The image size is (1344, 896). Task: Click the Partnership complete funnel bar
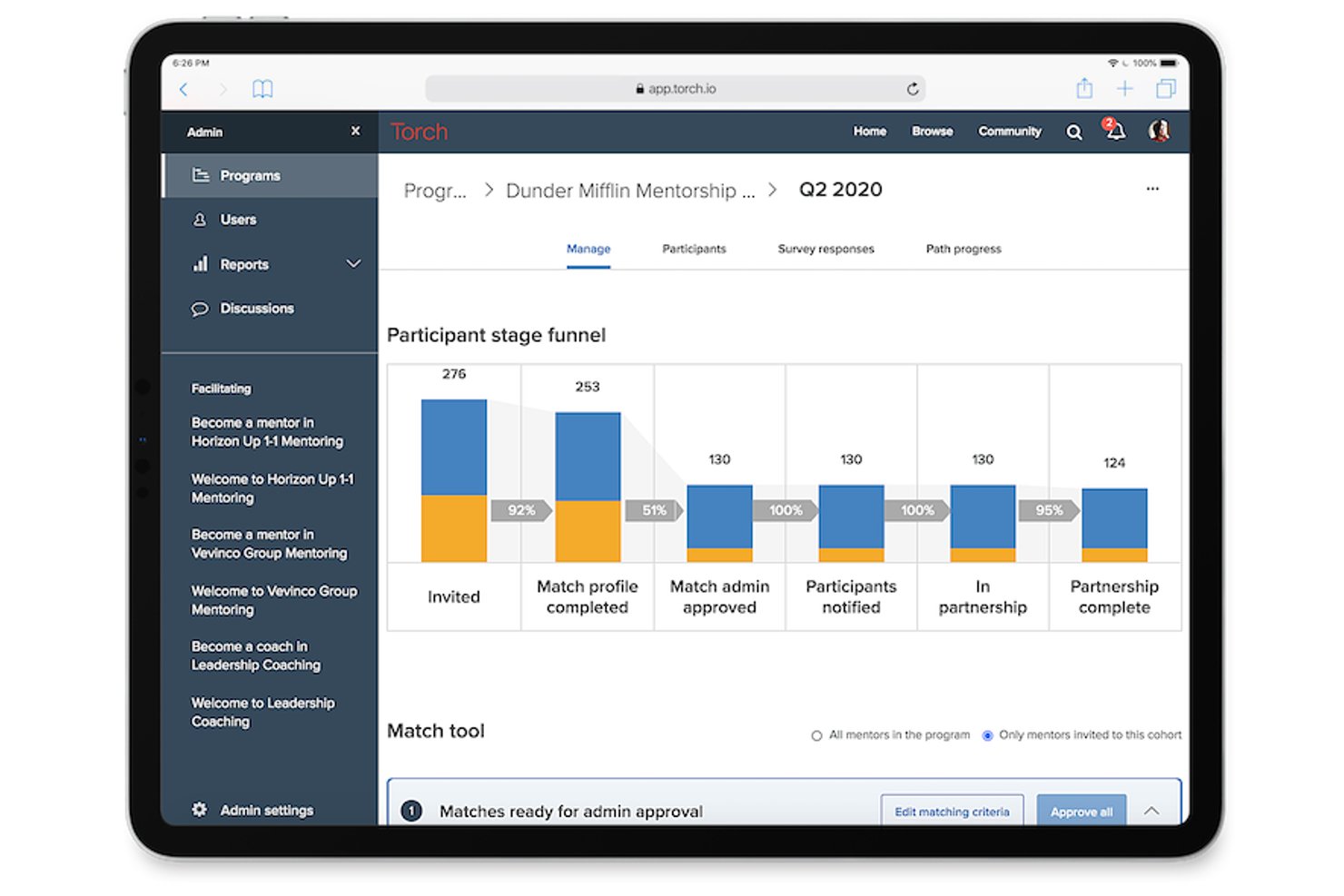[x=1114, y=526]
